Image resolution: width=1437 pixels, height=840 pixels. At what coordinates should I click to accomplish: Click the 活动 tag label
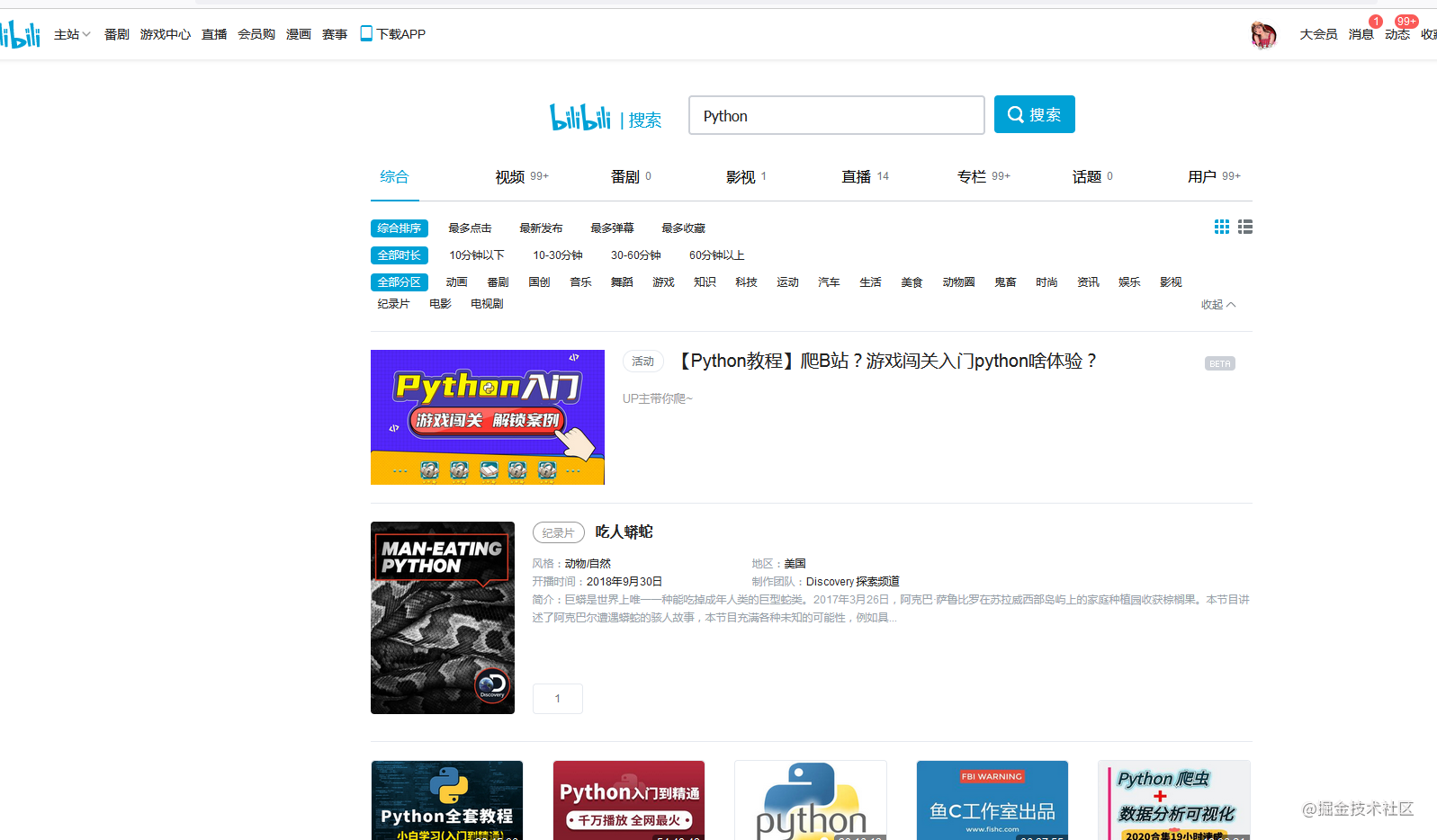click(642, 362)
